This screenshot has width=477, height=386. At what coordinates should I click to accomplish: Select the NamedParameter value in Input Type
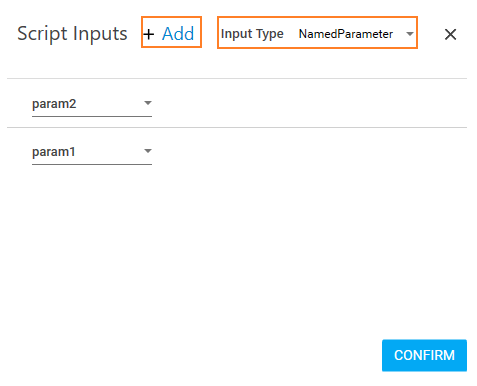coord(346,34)
